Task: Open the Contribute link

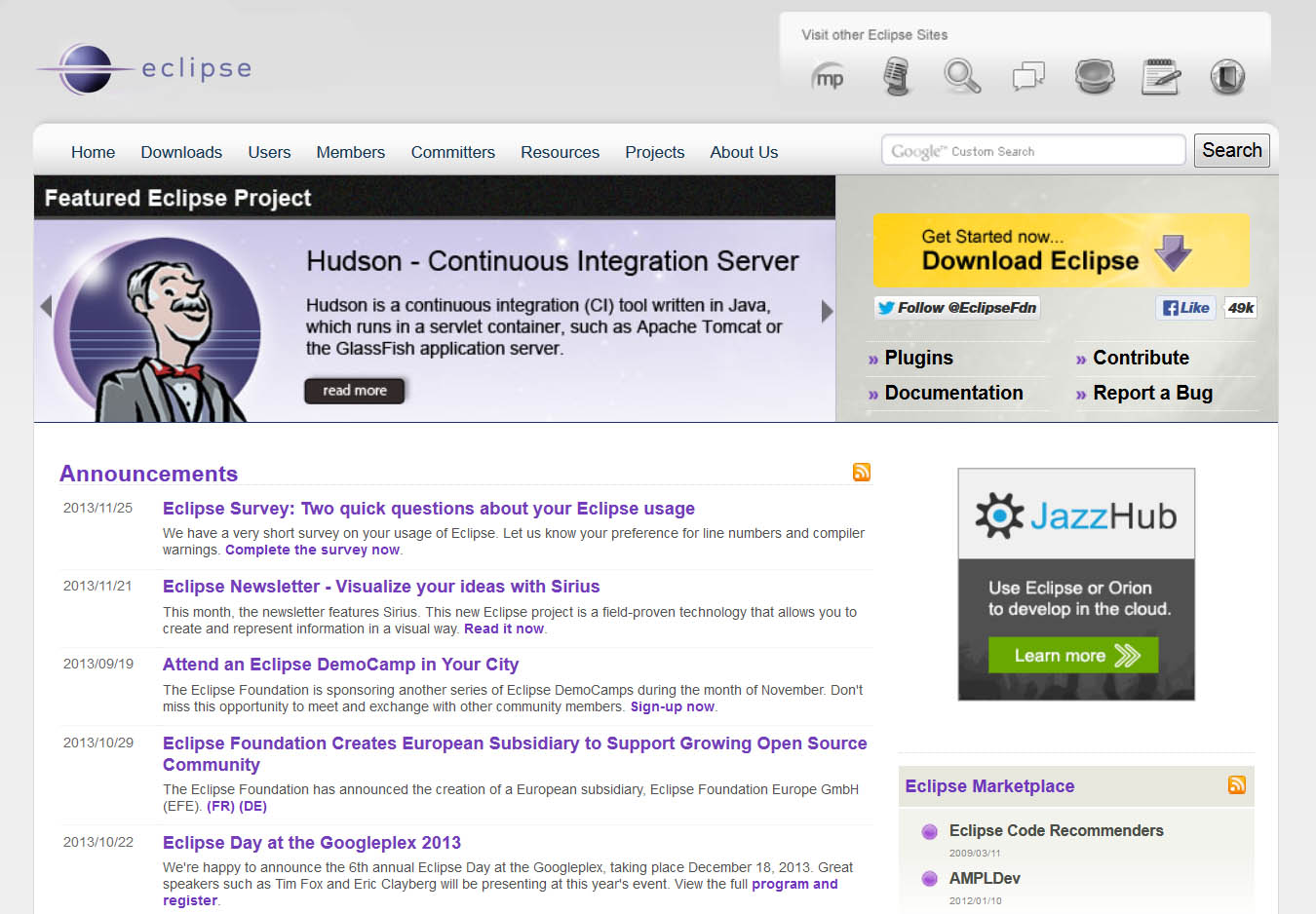Action: 1141,358
